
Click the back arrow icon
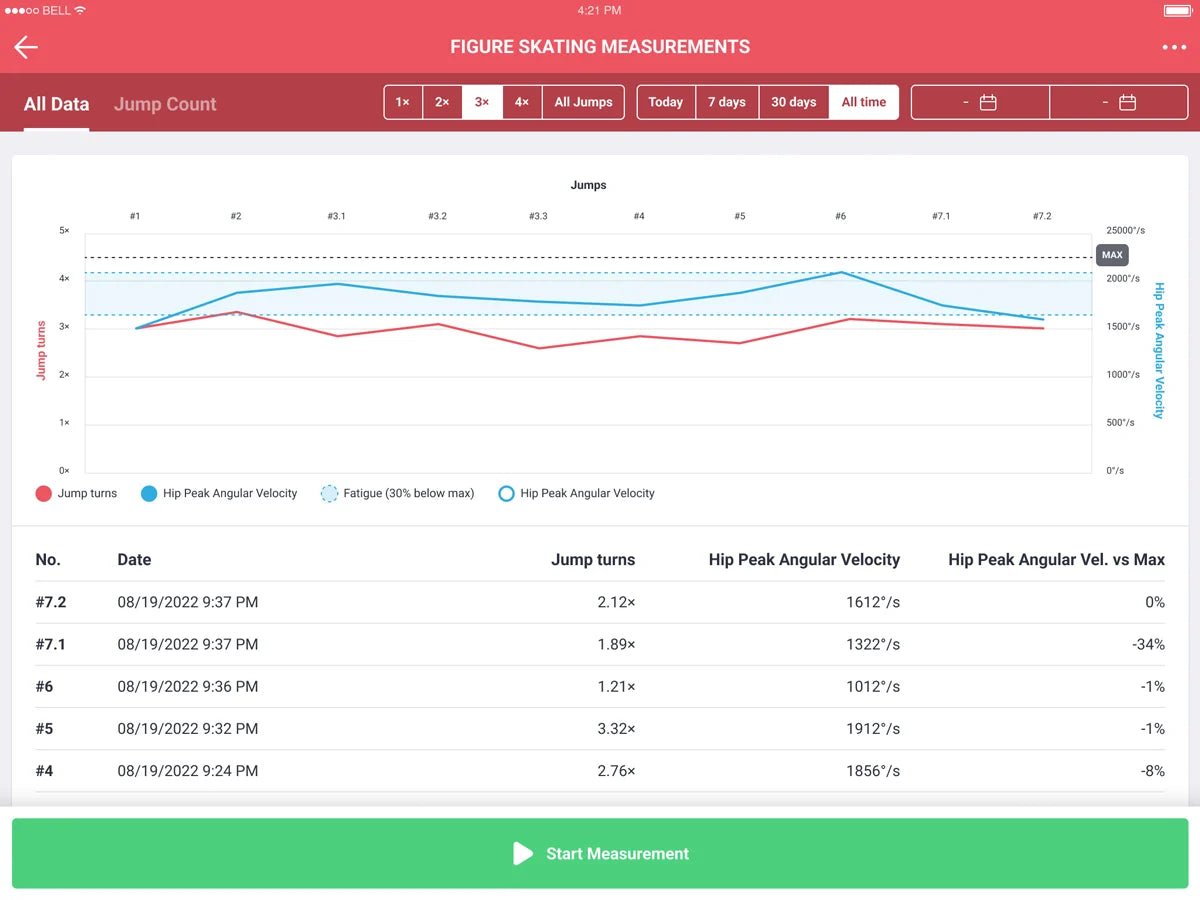(25, 46)
